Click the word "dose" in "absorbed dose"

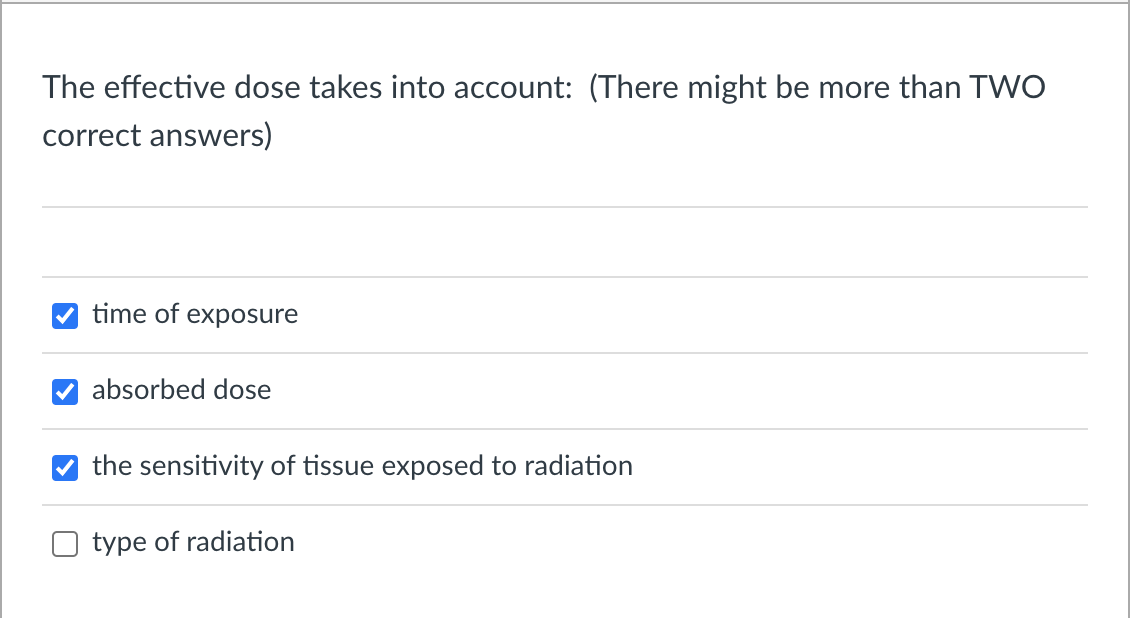(242, 390)
